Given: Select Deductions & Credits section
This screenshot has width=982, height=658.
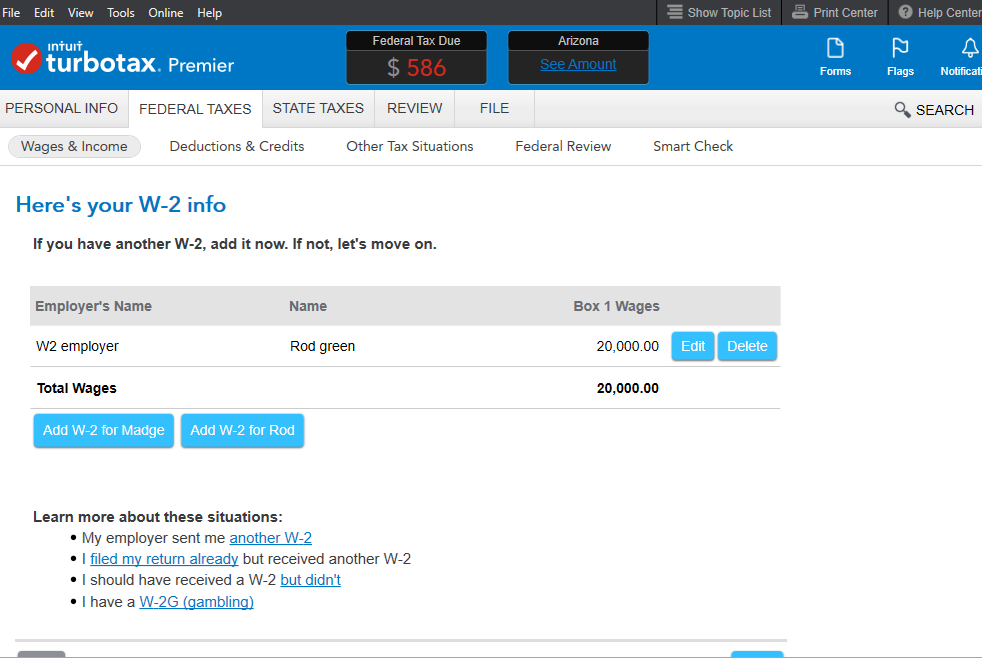Looking at the screenshot, I should tap(237, 147).
